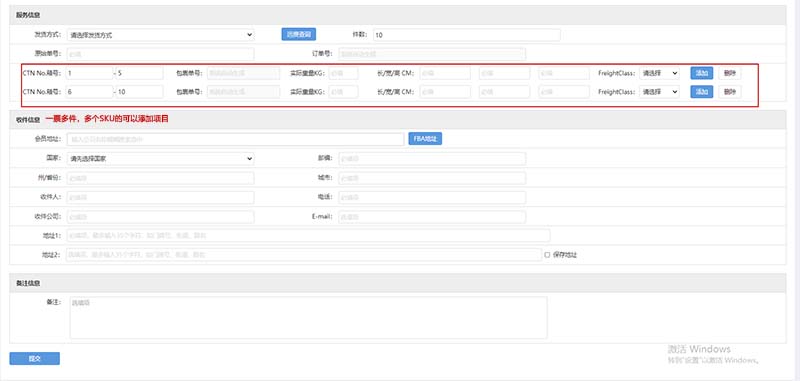Screen dimensions: 800x381
Task: Focus the 电话 phone number field
Action: click(x=432, y=197)
